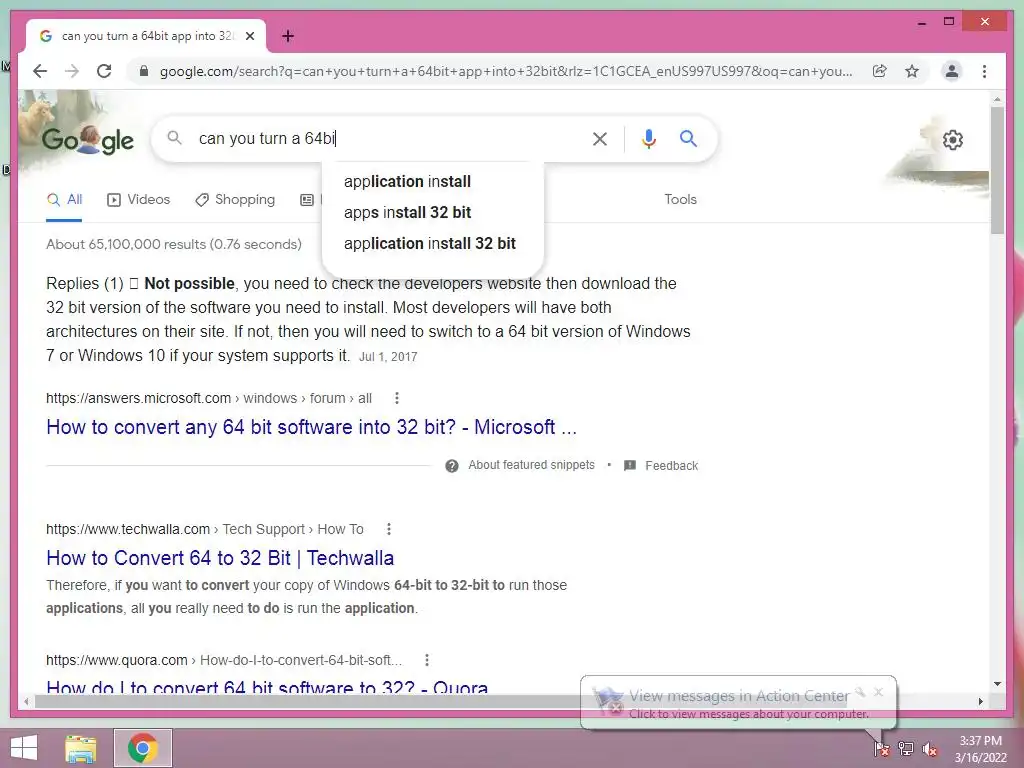The image size is (1024, 768).
Task: Click the https://www.techwalla.com breadcrumb
Action: click(128, 529)
